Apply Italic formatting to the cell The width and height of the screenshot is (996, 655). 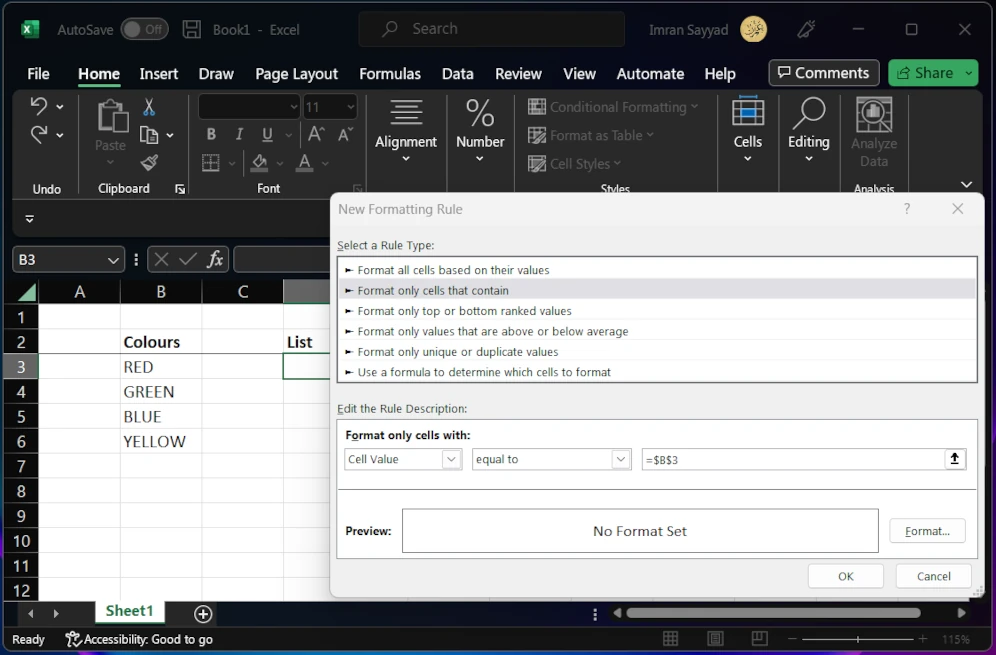click(x=239, y=135)
